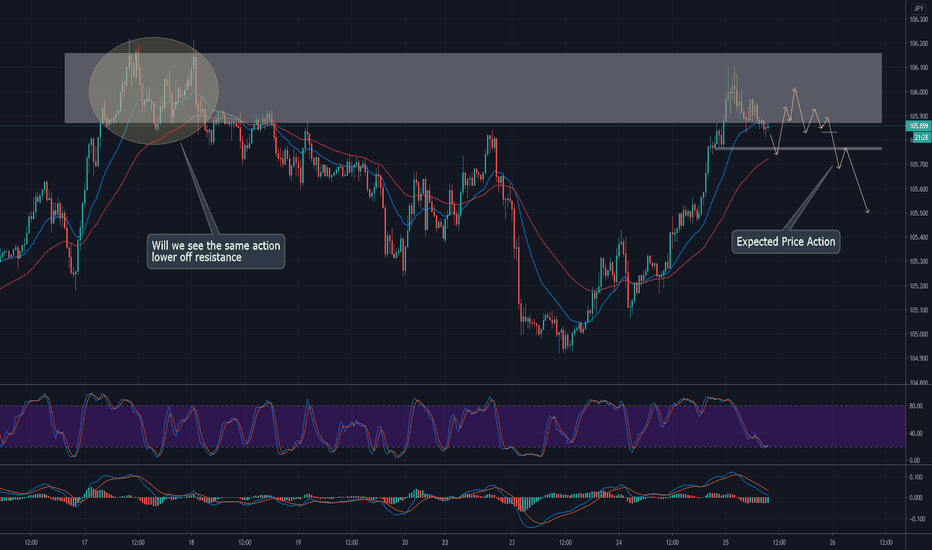The height and width of the screenshot is (550, 932).
Task: Click the -0.100 MACD scale value
Action: pyautogui.click(x=915, y=519)
